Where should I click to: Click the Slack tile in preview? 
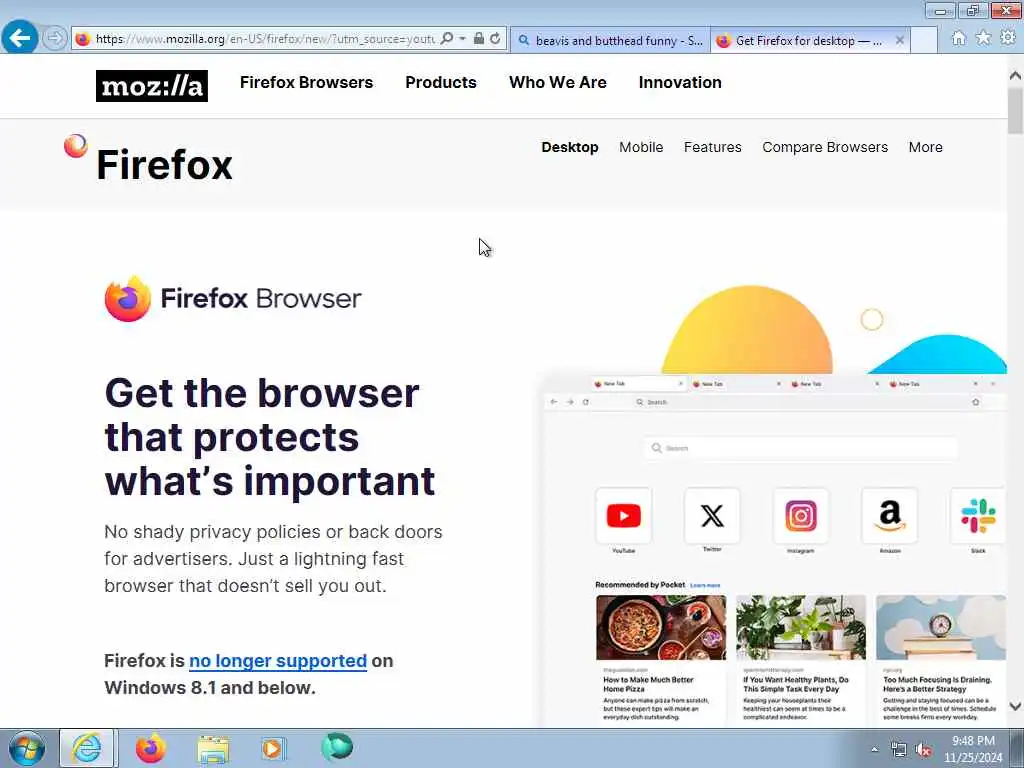coord(978,516)
